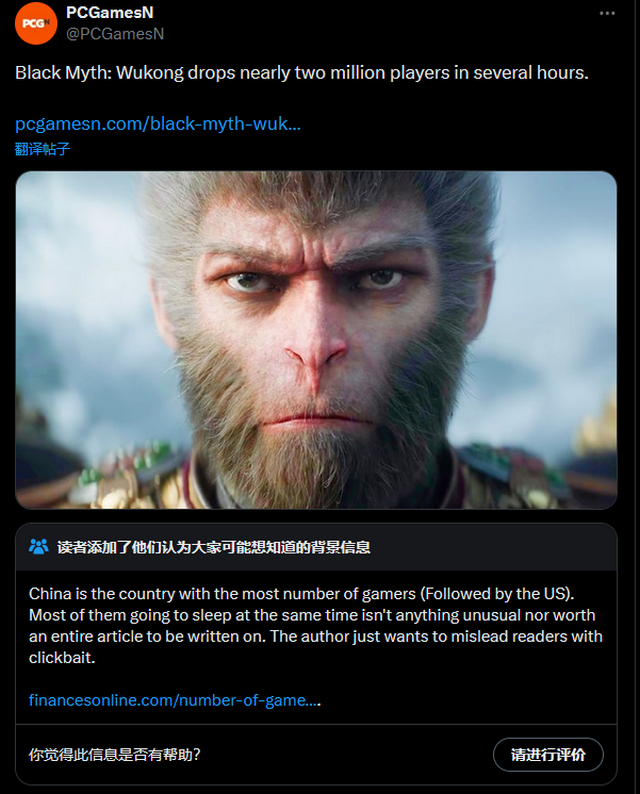This screenshot has width=640, height=794.
Task: Open the @PCGamesN handle link
Action: (115, 33)
